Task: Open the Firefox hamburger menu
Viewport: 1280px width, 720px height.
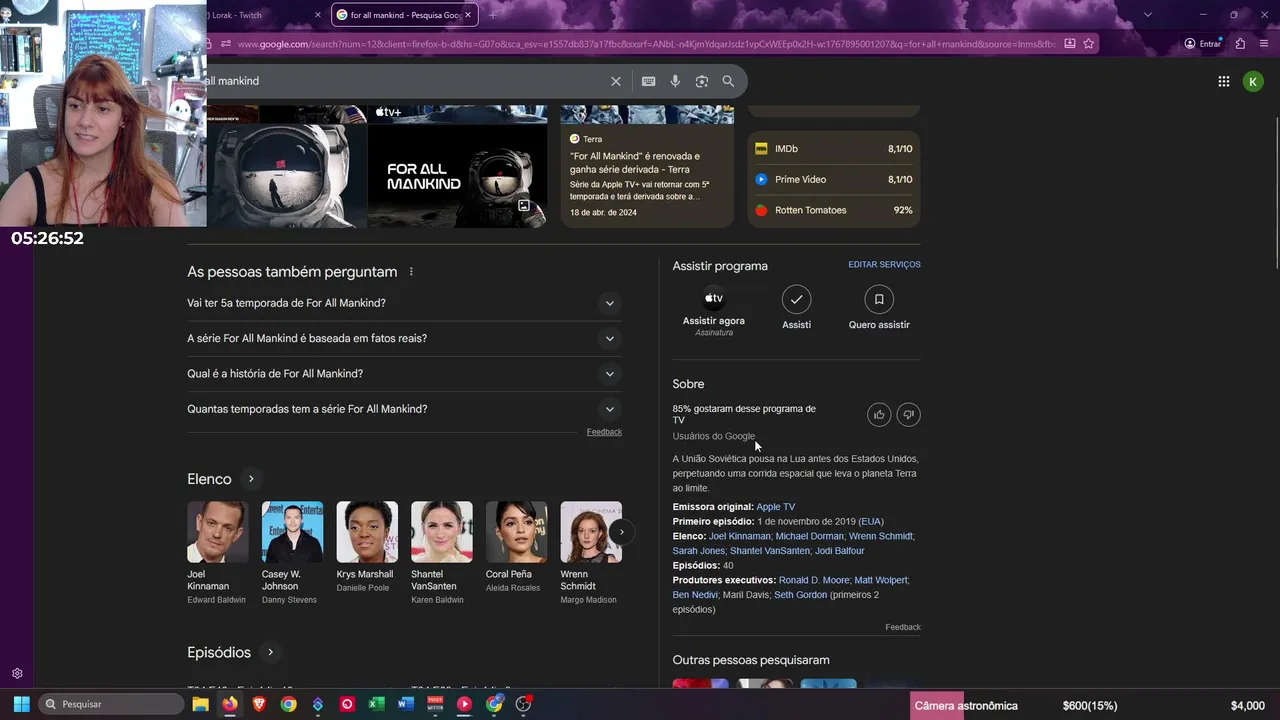Action: click(x=1265, y=44)
